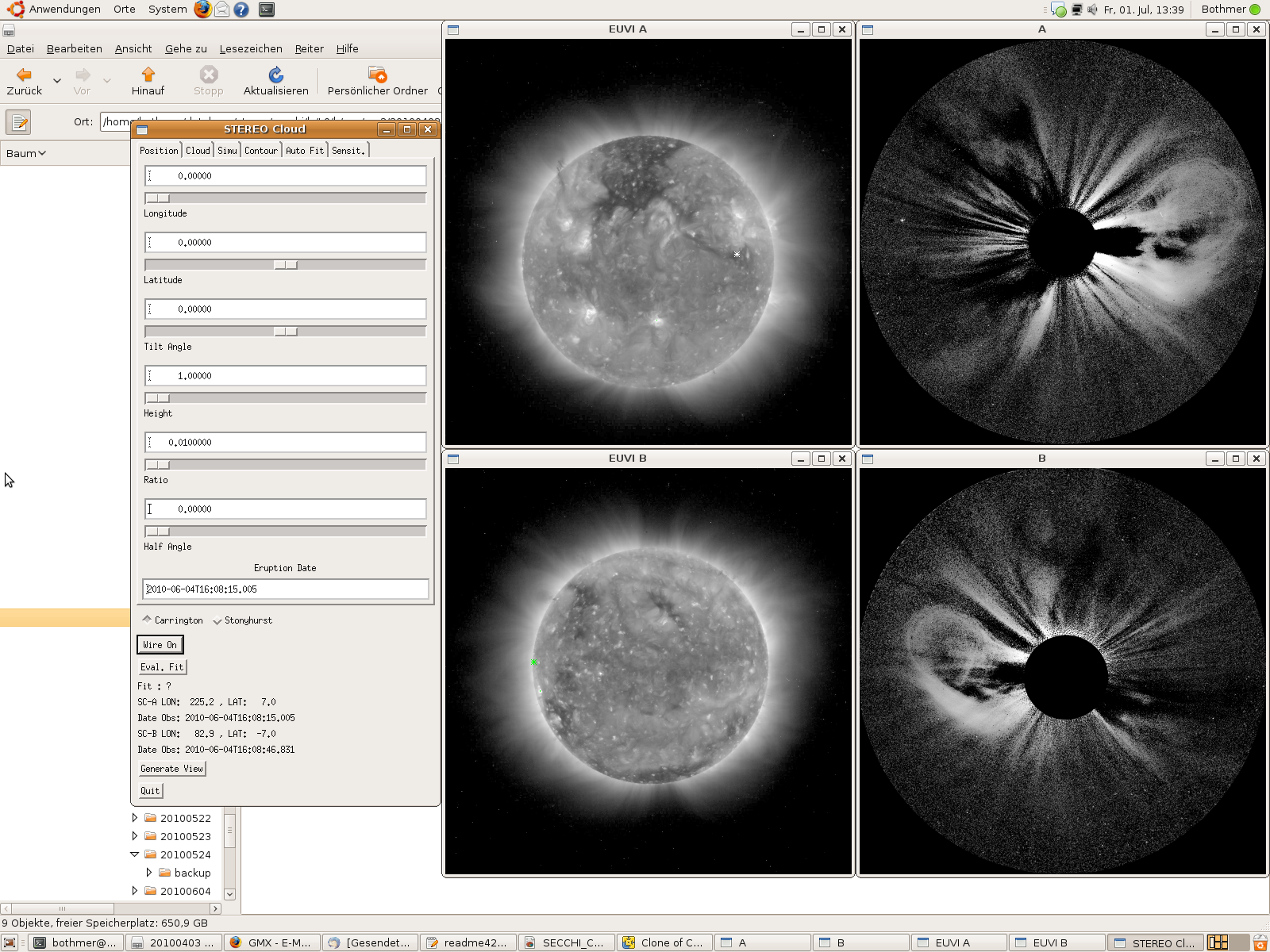Click the Zurück back arrow icon
The image size is (1270, 952).
(24, 75)
